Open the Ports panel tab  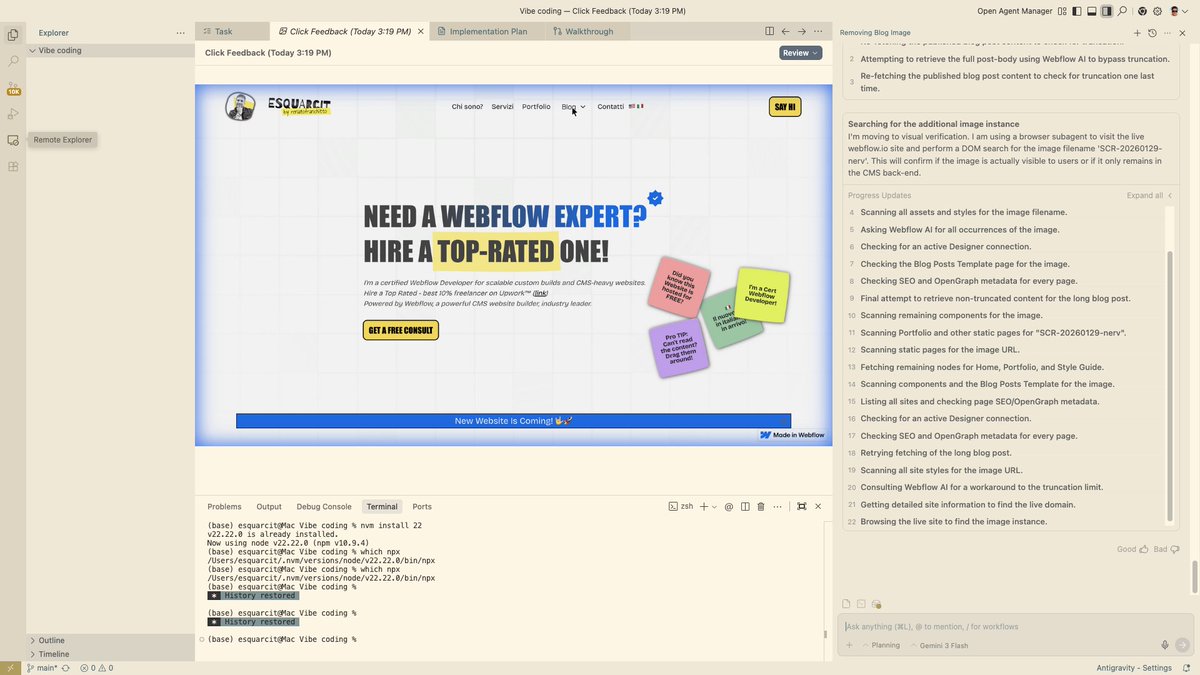click(422, 507)
